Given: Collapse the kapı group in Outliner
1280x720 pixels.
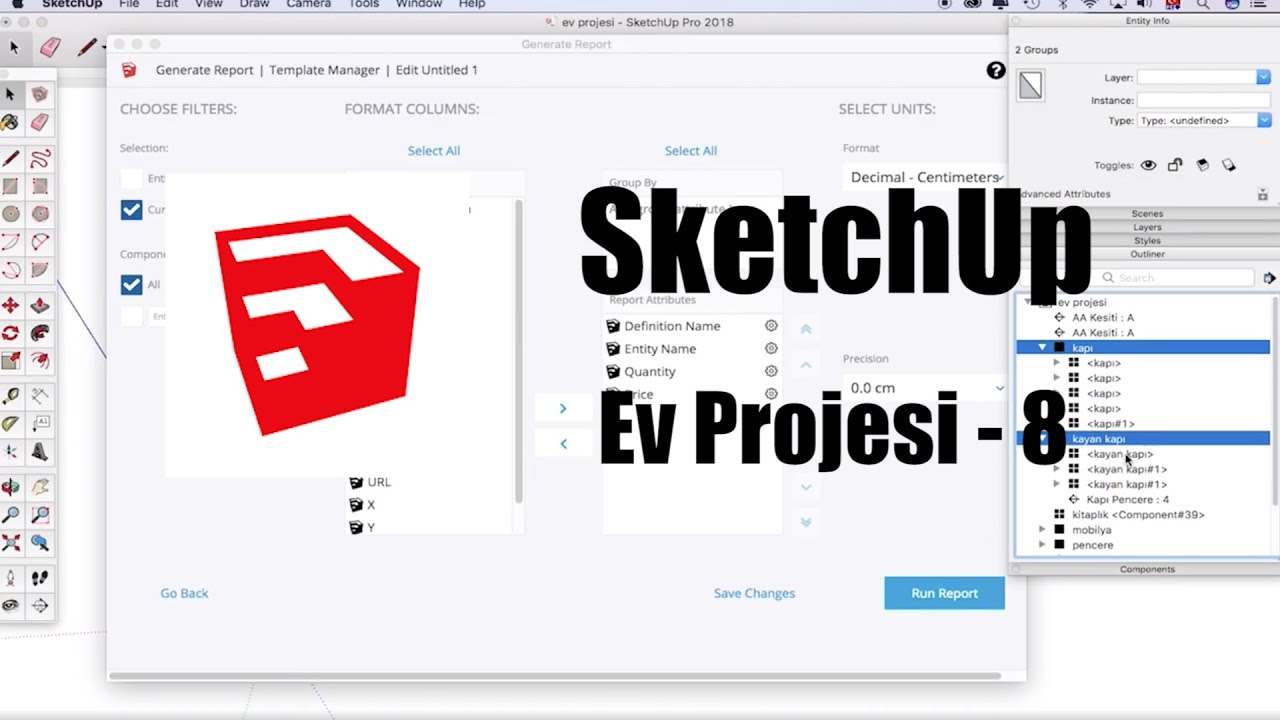Looking at the screenshot, I should pyautogui.click(x=1043, y=348).
